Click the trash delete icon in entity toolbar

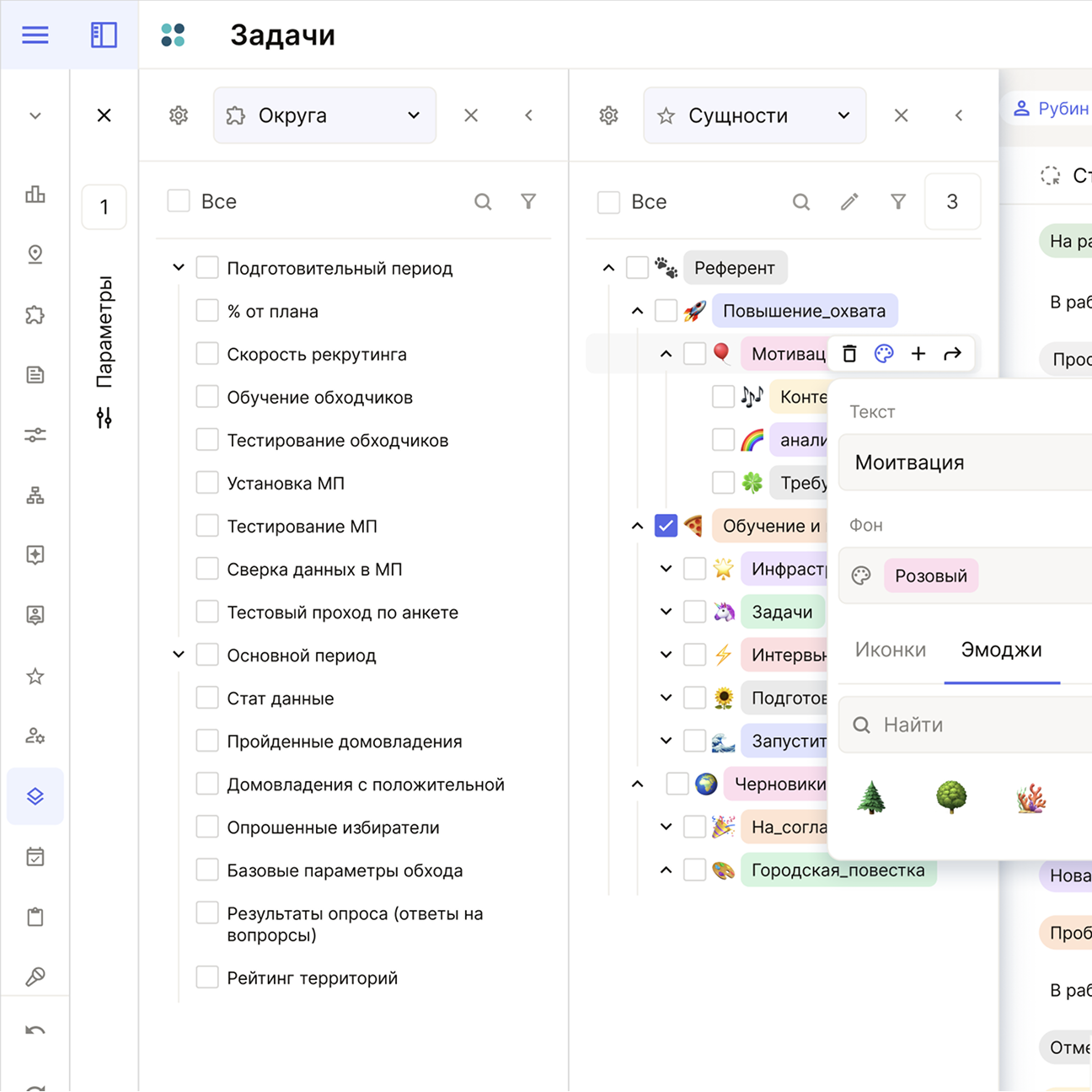point(849,354)
